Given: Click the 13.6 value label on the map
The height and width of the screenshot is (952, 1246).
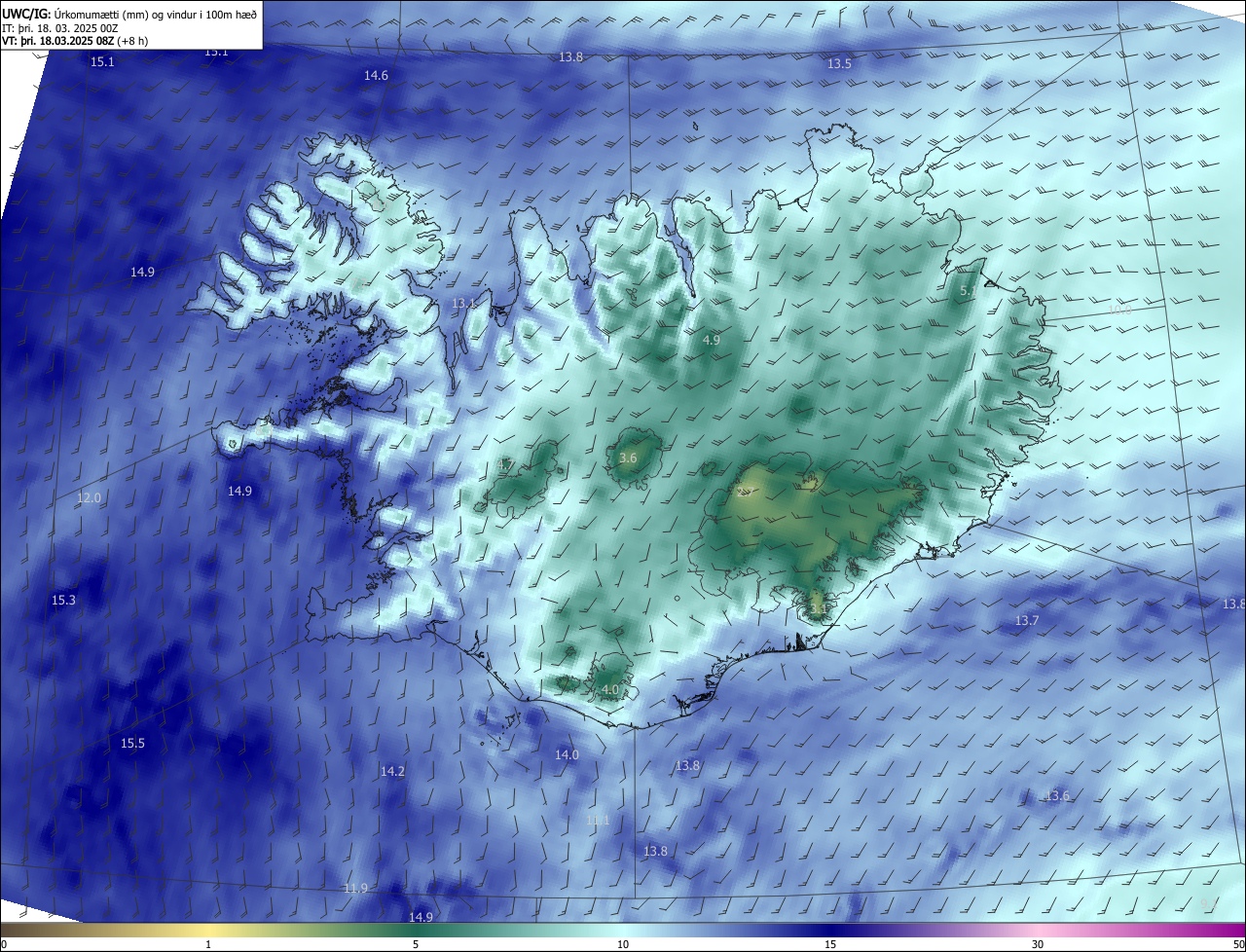Looking at the screenshot, I should 1057,796.
